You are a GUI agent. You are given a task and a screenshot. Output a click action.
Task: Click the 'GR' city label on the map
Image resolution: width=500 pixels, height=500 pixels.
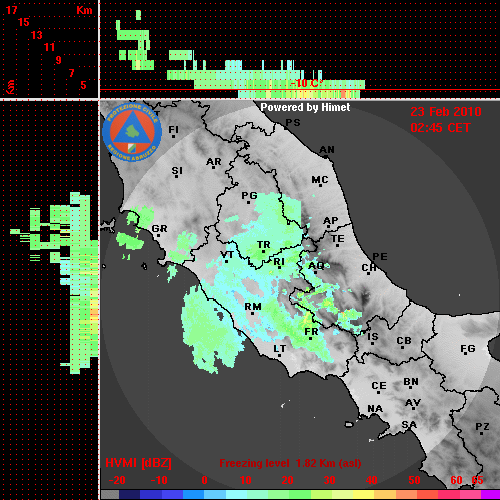[x=159, y=229]
